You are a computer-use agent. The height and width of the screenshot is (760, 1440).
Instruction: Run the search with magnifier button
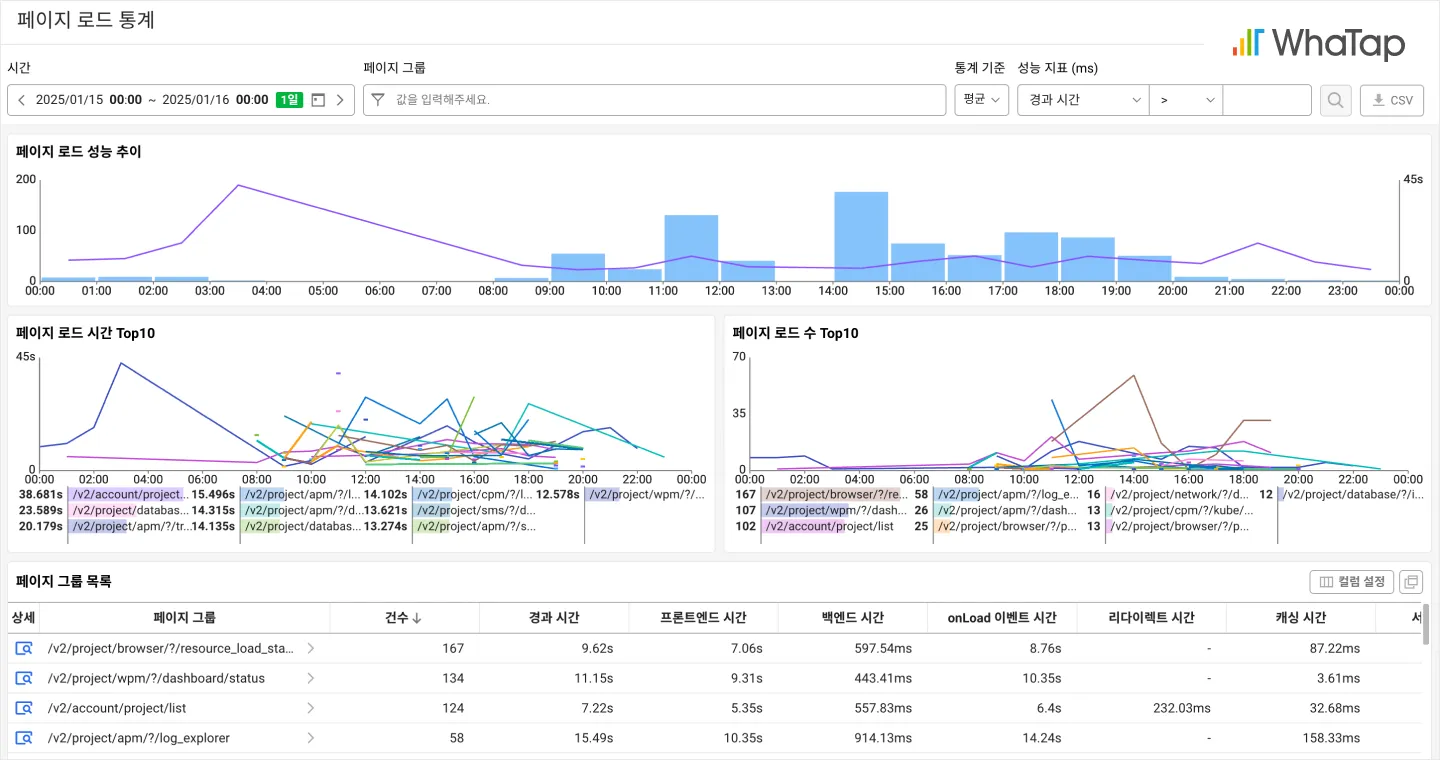[1336, 100]
